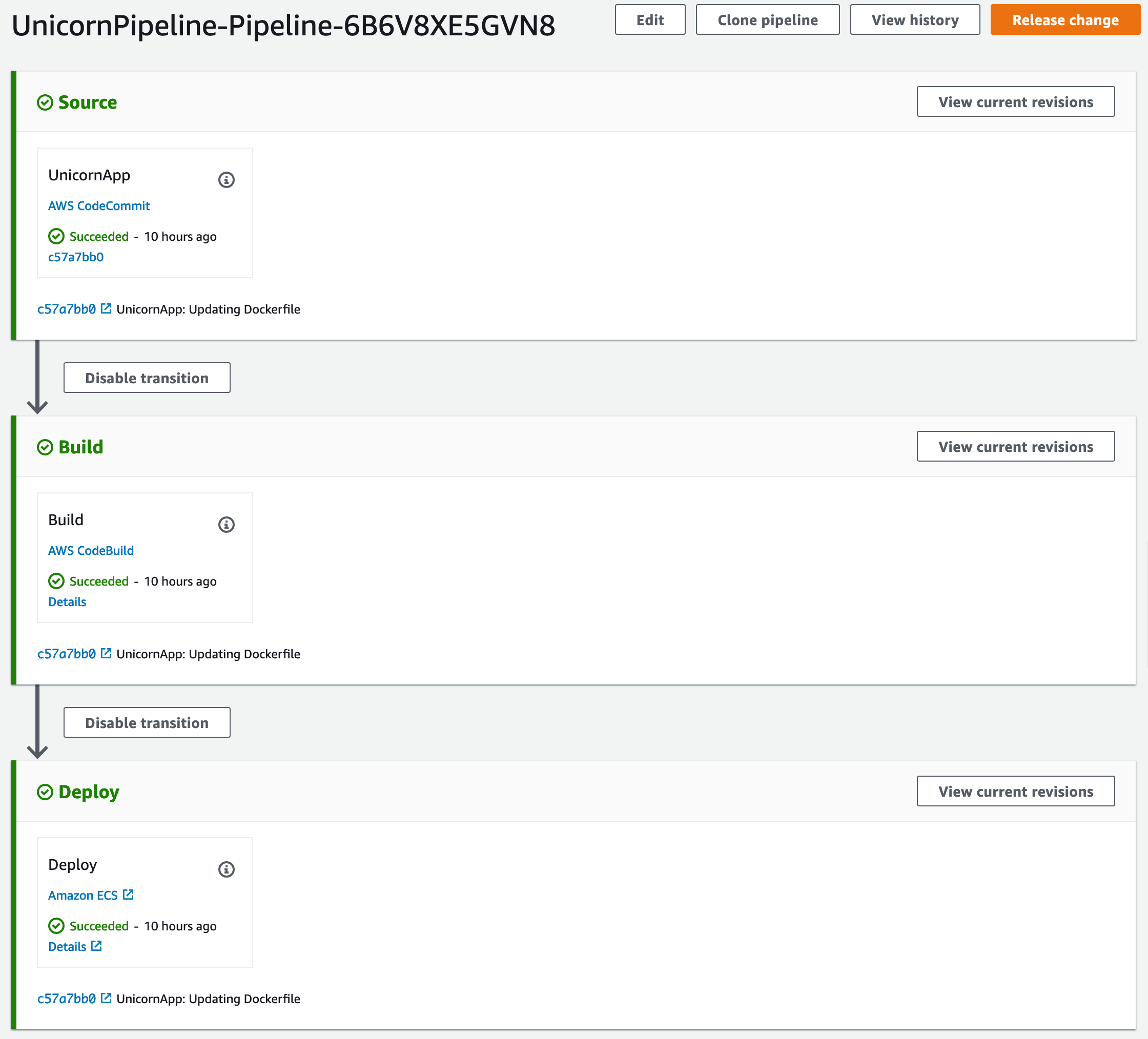Disable transition between Build and Deploy
The height and width of the screenshot is (1039, 1148).
(147, 722)
